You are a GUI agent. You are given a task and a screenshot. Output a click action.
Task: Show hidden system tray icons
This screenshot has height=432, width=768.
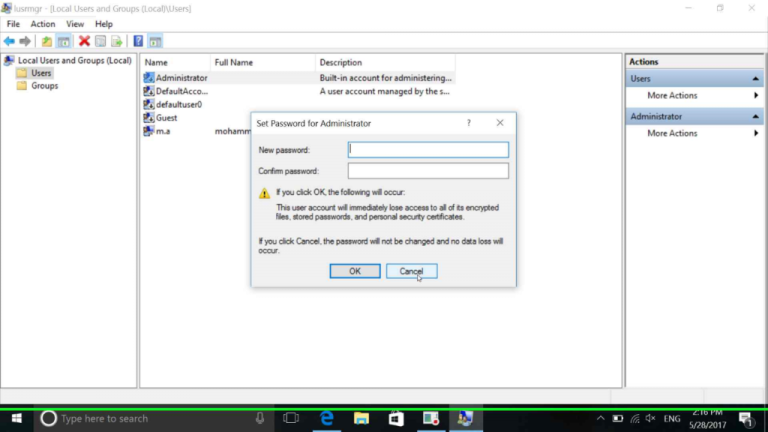point(600,418)
